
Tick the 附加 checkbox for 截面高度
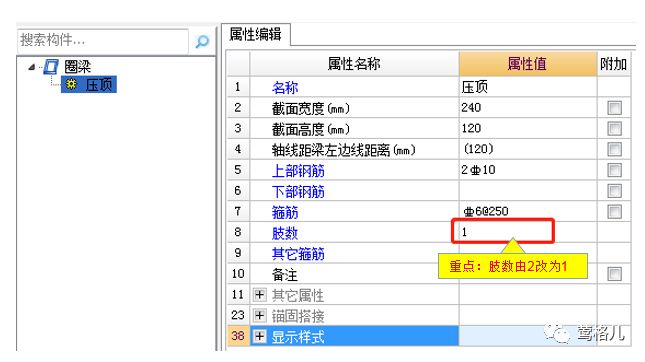614,129
